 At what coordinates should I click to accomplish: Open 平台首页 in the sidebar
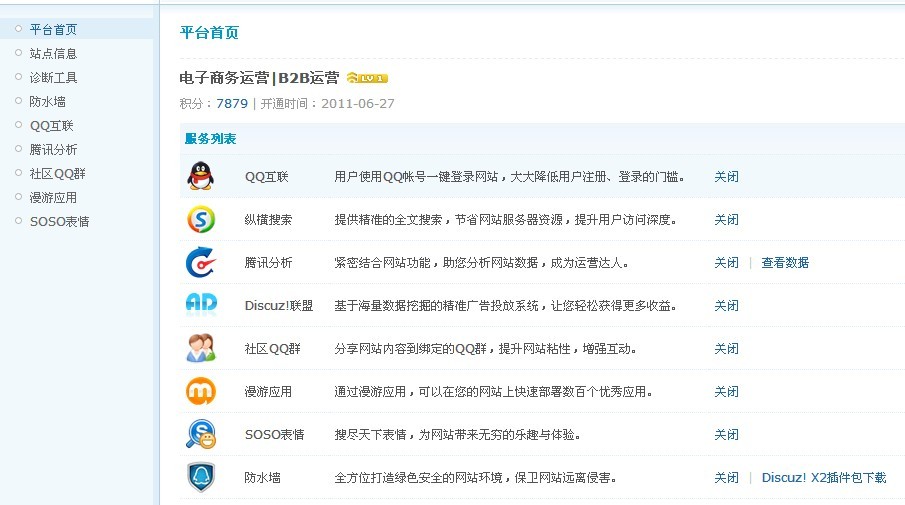[53, 29]
